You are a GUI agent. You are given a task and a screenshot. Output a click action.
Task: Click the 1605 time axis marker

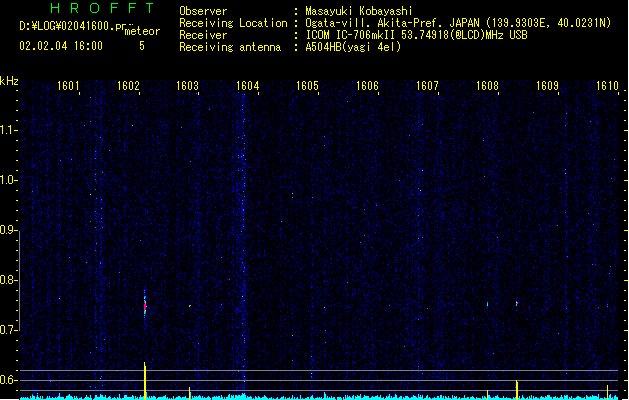pyautogui.click(x=307, y=86)
